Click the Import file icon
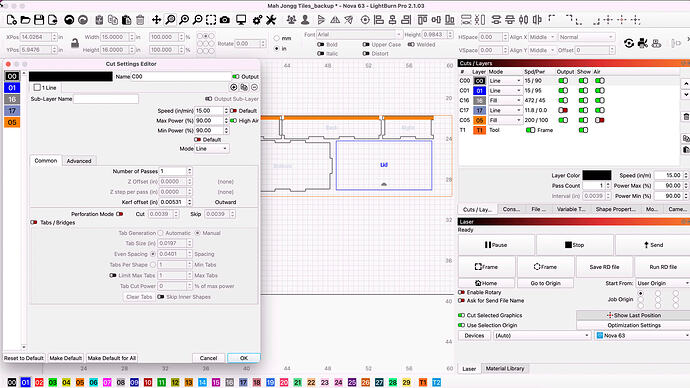 pos(52,20)
